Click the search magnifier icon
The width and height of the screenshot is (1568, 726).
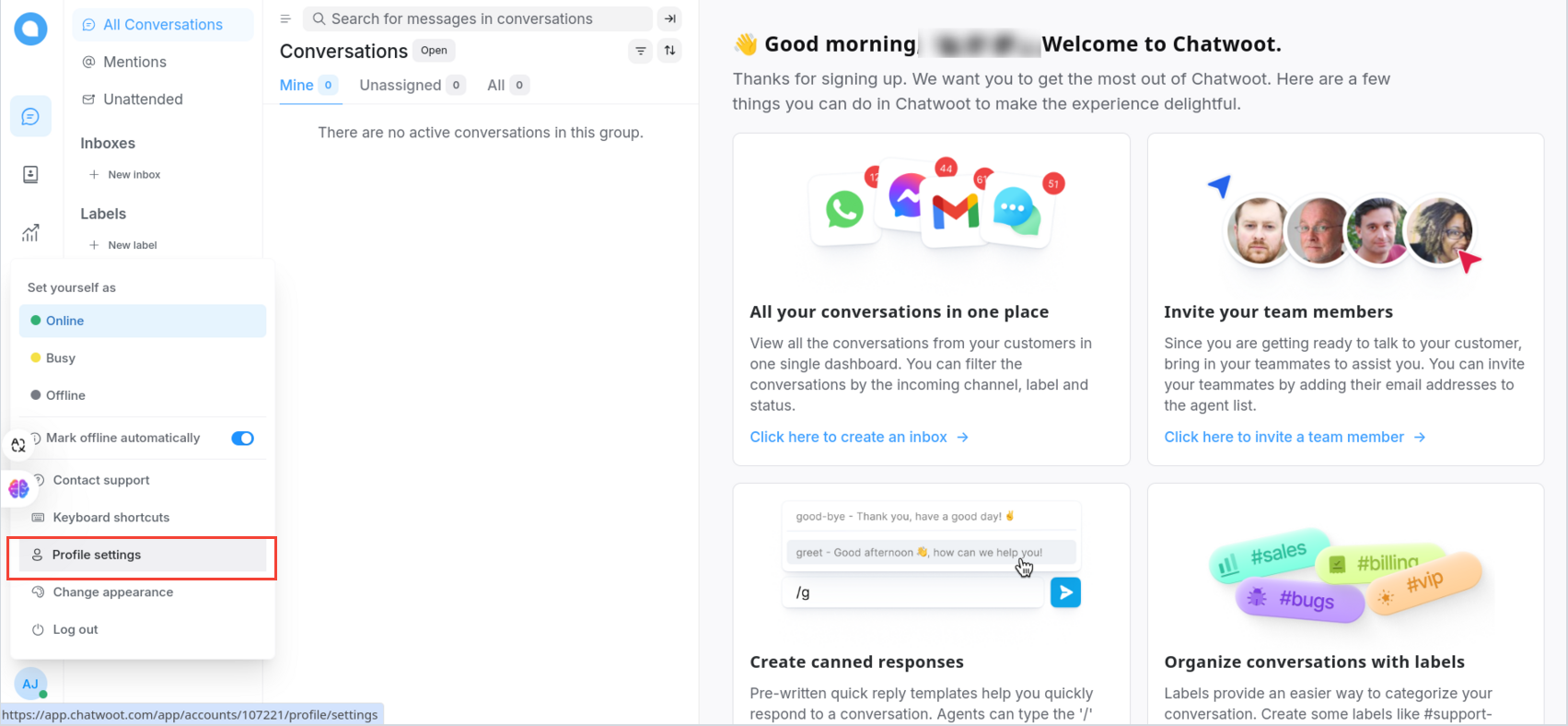click(x=319, y=18)
